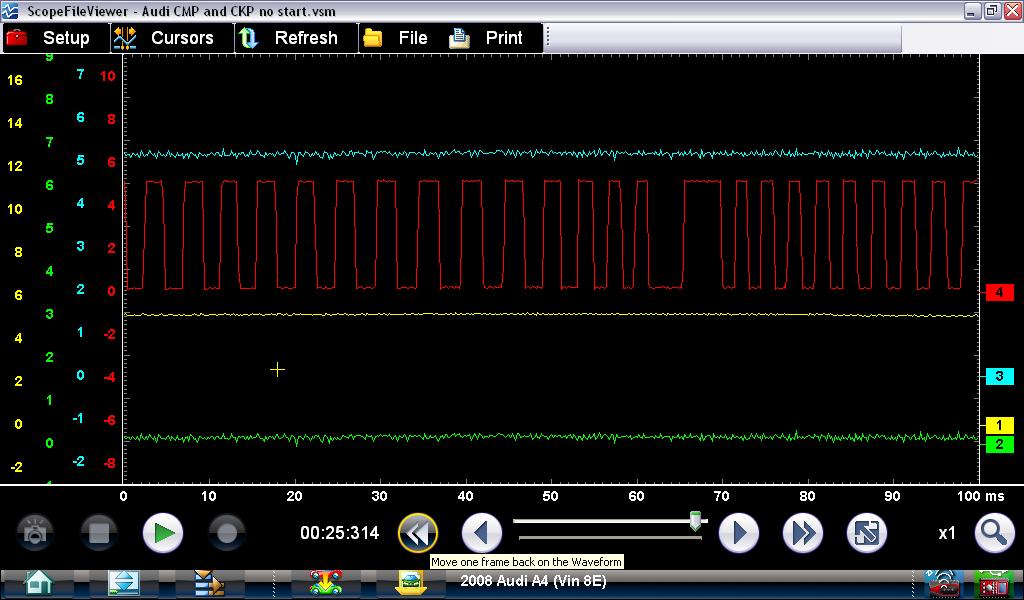Open the Cursors menu
The width and height of the screenshot is (1024, 600).
pos(164,38)
